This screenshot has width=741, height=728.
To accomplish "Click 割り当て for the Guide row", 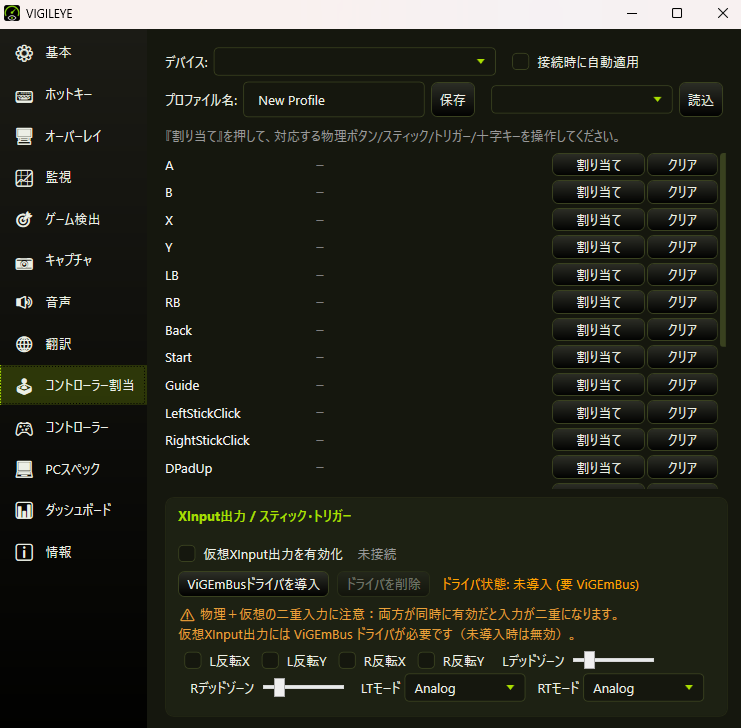I will pos(598,385).
